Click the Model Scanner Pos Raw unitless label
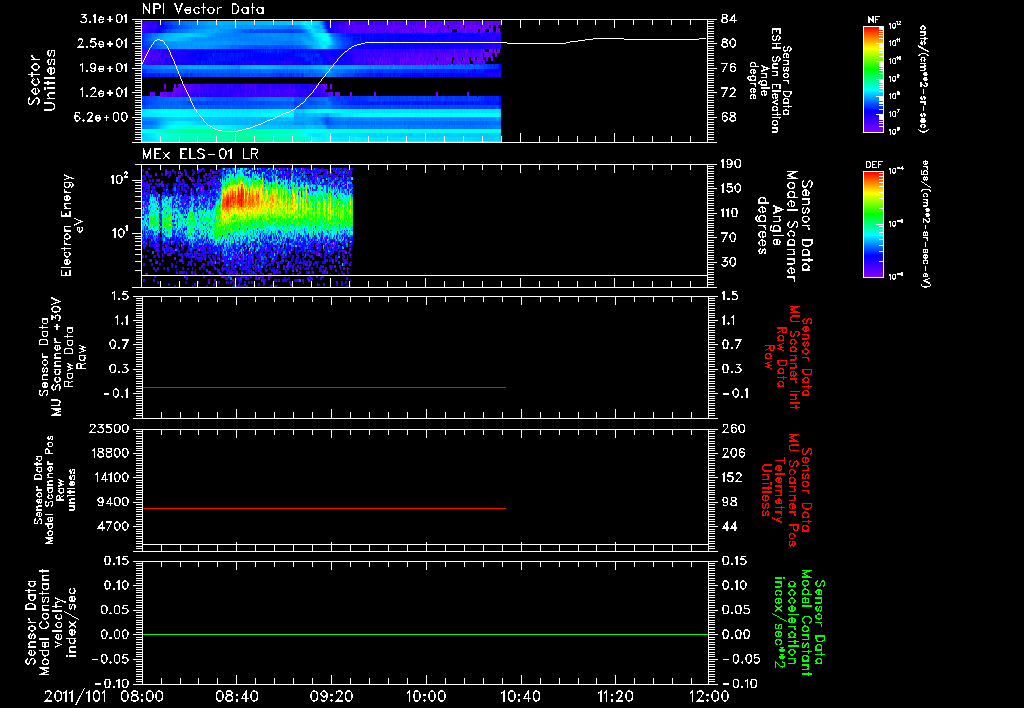The width and height of the screenshot is (1024, 708). [56, 490]
